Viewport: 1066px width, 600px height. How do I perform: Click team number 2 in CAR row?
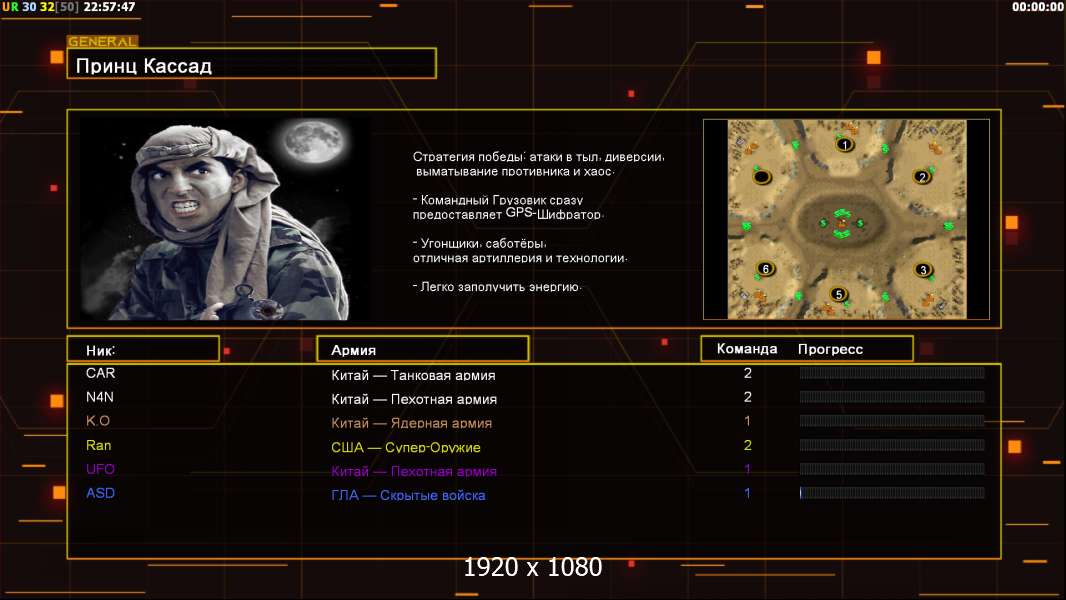748,373
